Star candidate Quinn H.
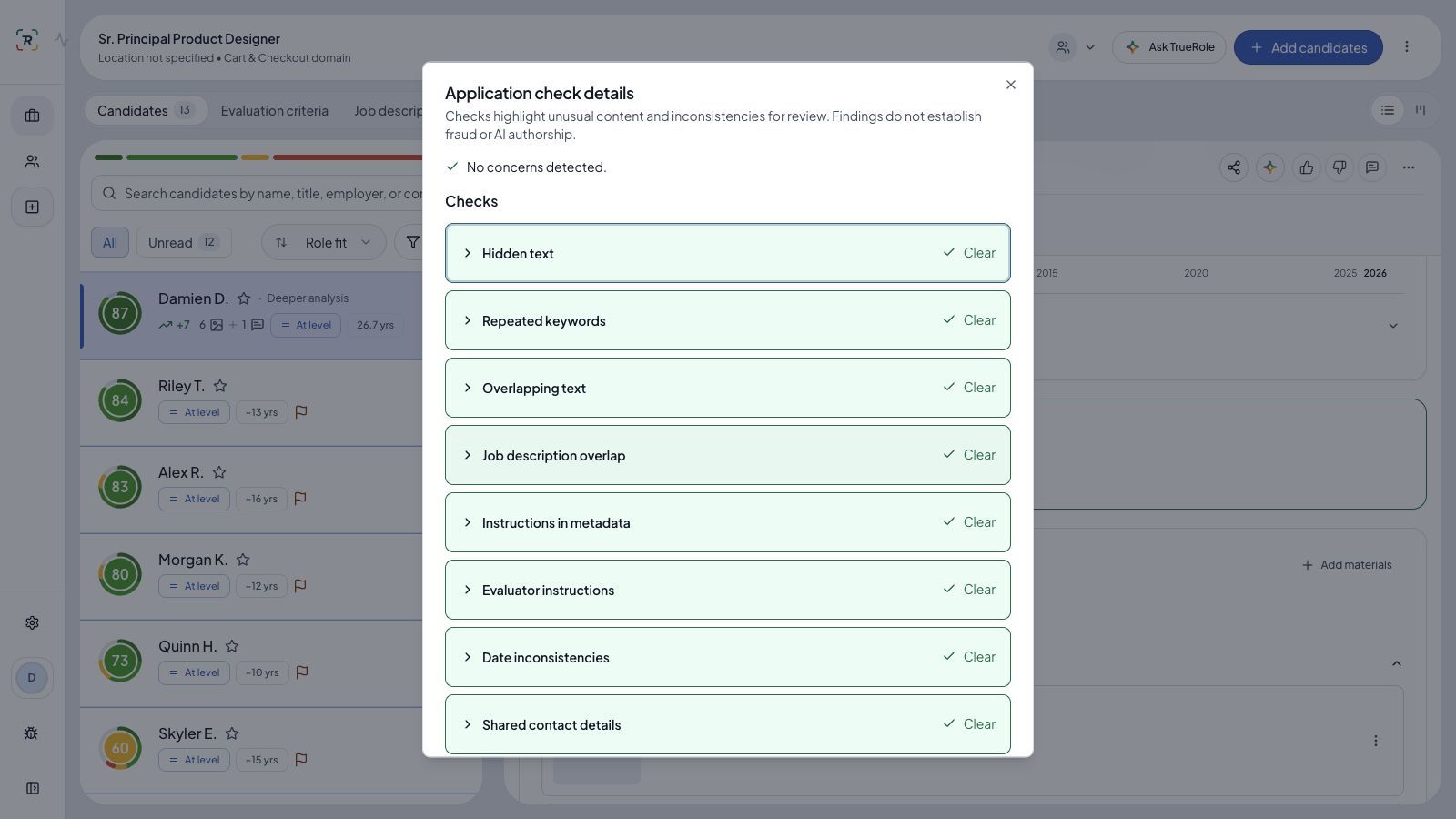Screen dimensions: 1456x819 pyautogui.click(x=231, y=646)
